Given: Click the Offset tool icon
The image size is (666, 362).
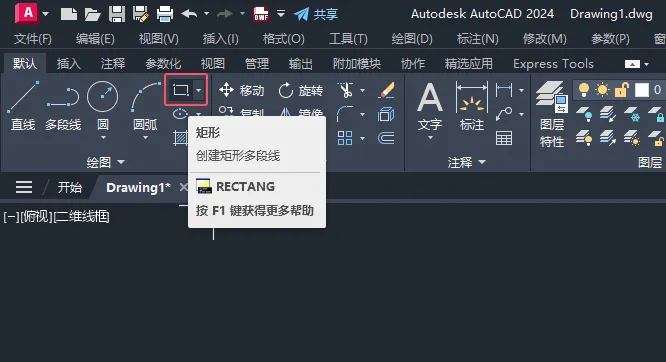Looking at the screenshot, I should coord(386,138).
